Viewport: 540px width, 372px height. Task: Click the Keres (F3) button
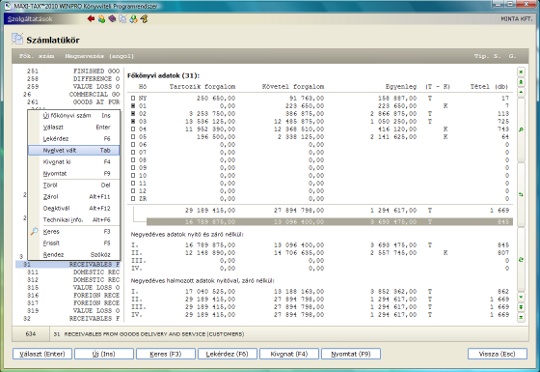pyautogui.click(x=166, y=354)
